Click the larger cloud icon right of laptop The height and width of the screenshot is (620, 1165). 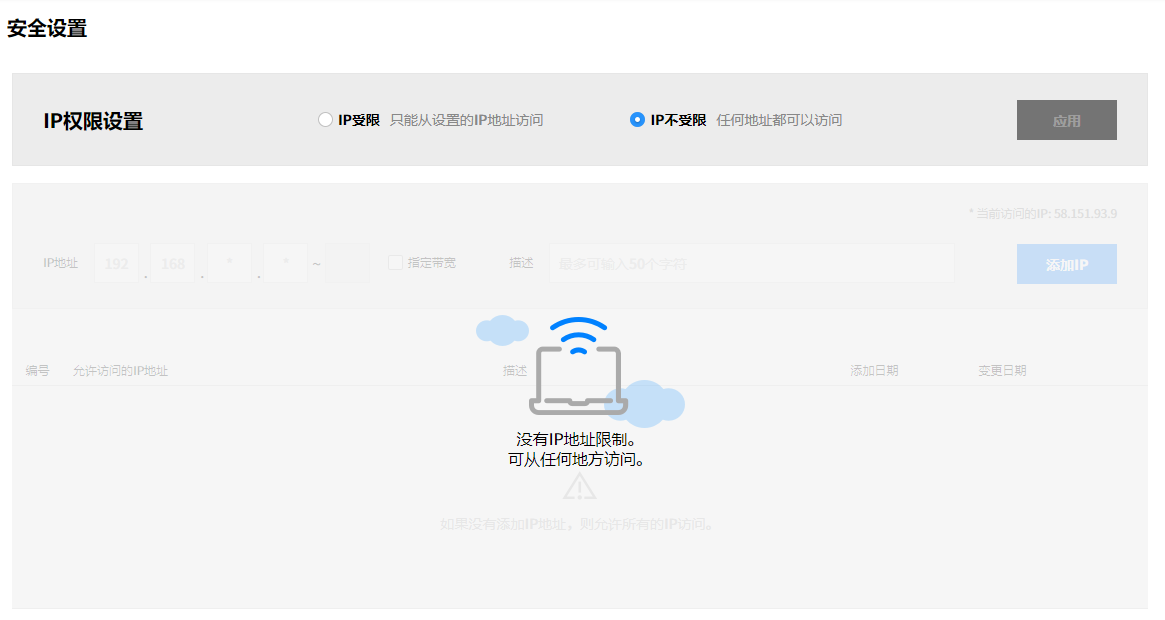[x=657, y=403]
